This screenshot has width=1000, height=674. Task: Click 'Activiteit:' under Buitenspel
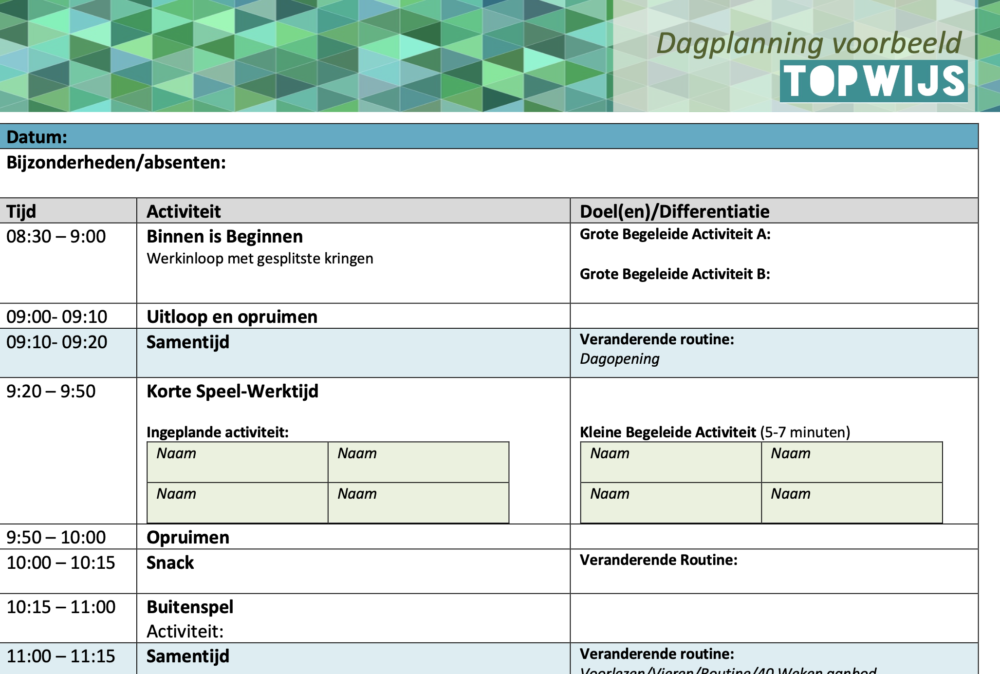coord(185,631)
